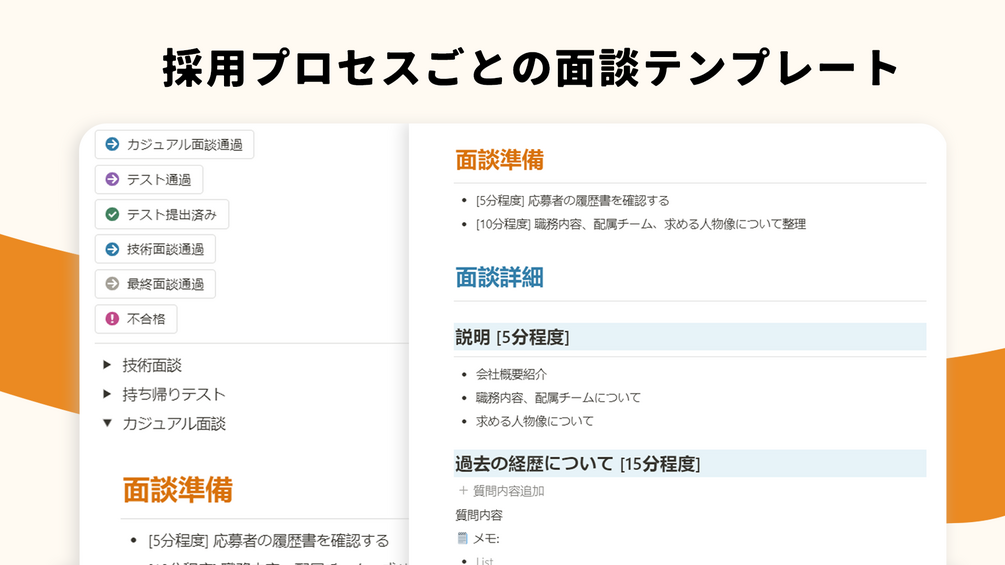The height and width of the screenshot is (565, 1005).
Task: Click the カジュアル面談通過 arrow icon
Action: tap(112, 144)
